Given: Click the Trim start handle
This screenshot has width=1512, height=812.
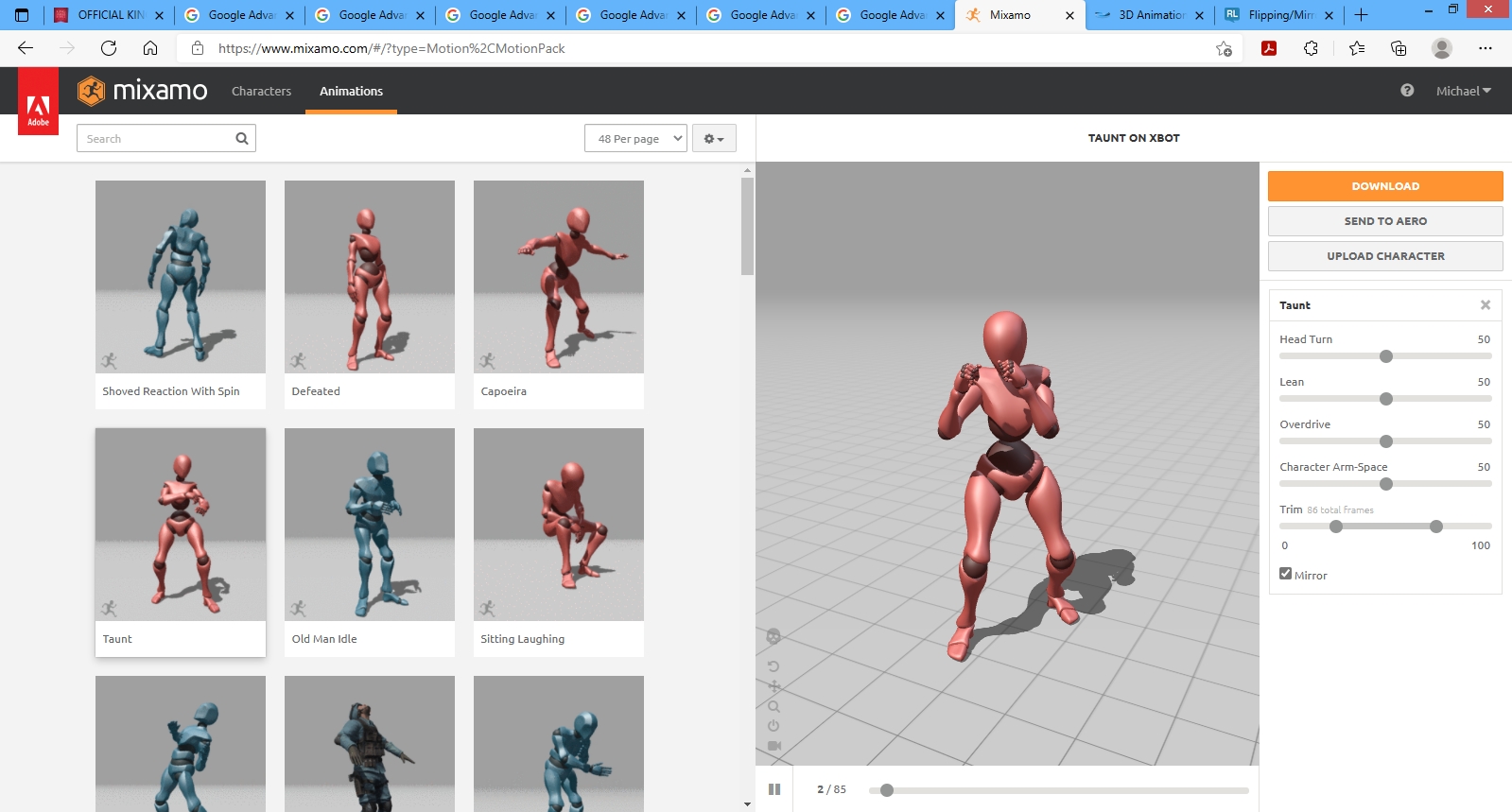Looking at the screenshot, I should [x=1336, y=527].
